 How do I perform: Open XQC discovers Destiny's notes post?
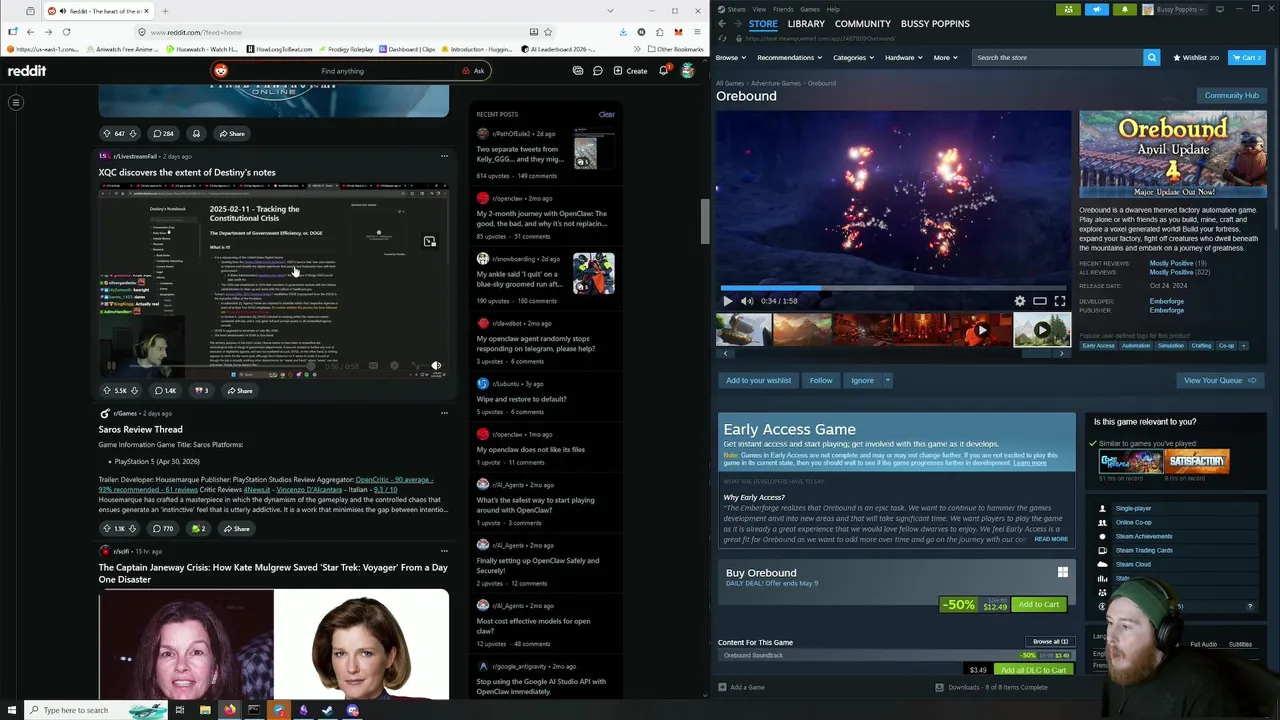coord(187,172)
